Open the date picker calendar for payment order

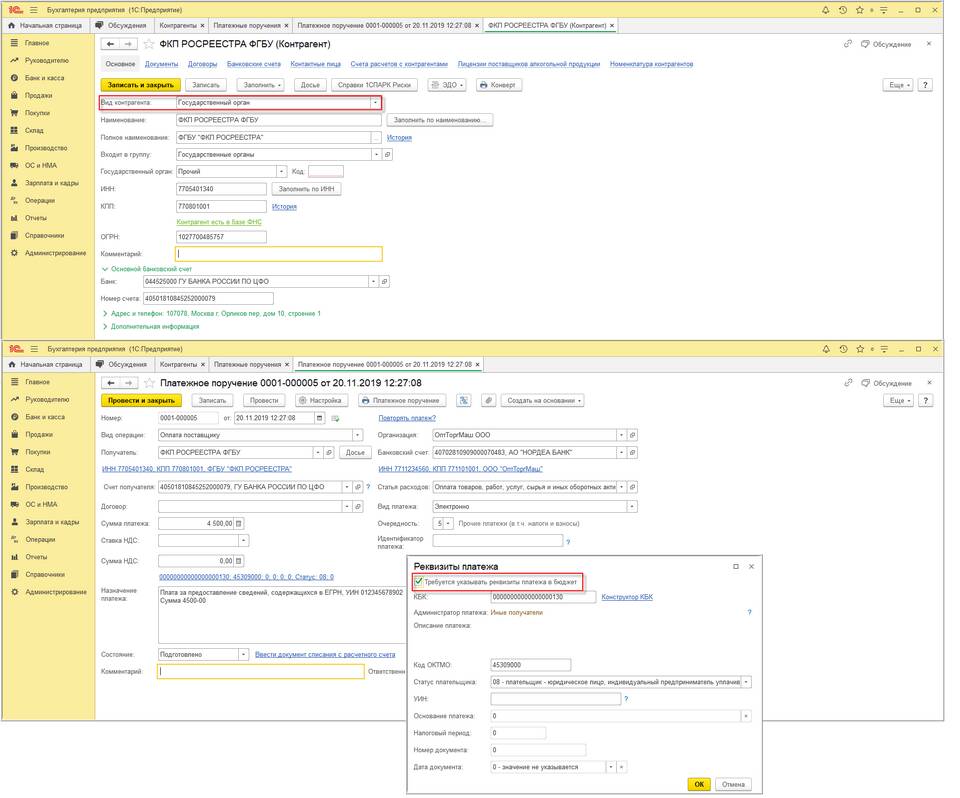click(x=320, y=418)
